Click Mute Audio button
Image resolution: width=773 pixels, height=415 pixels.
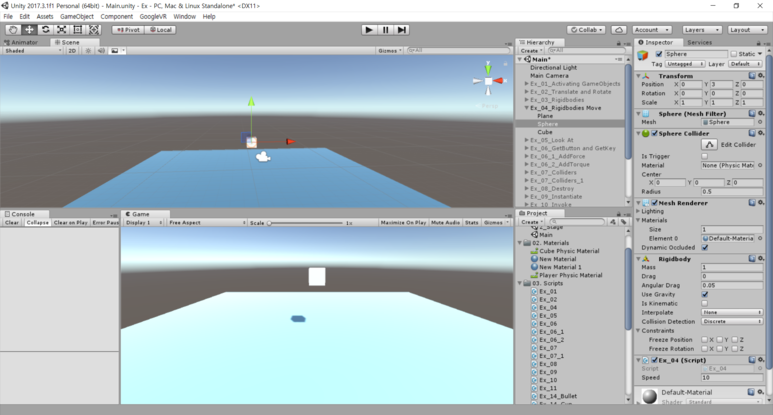click(445, 222)
